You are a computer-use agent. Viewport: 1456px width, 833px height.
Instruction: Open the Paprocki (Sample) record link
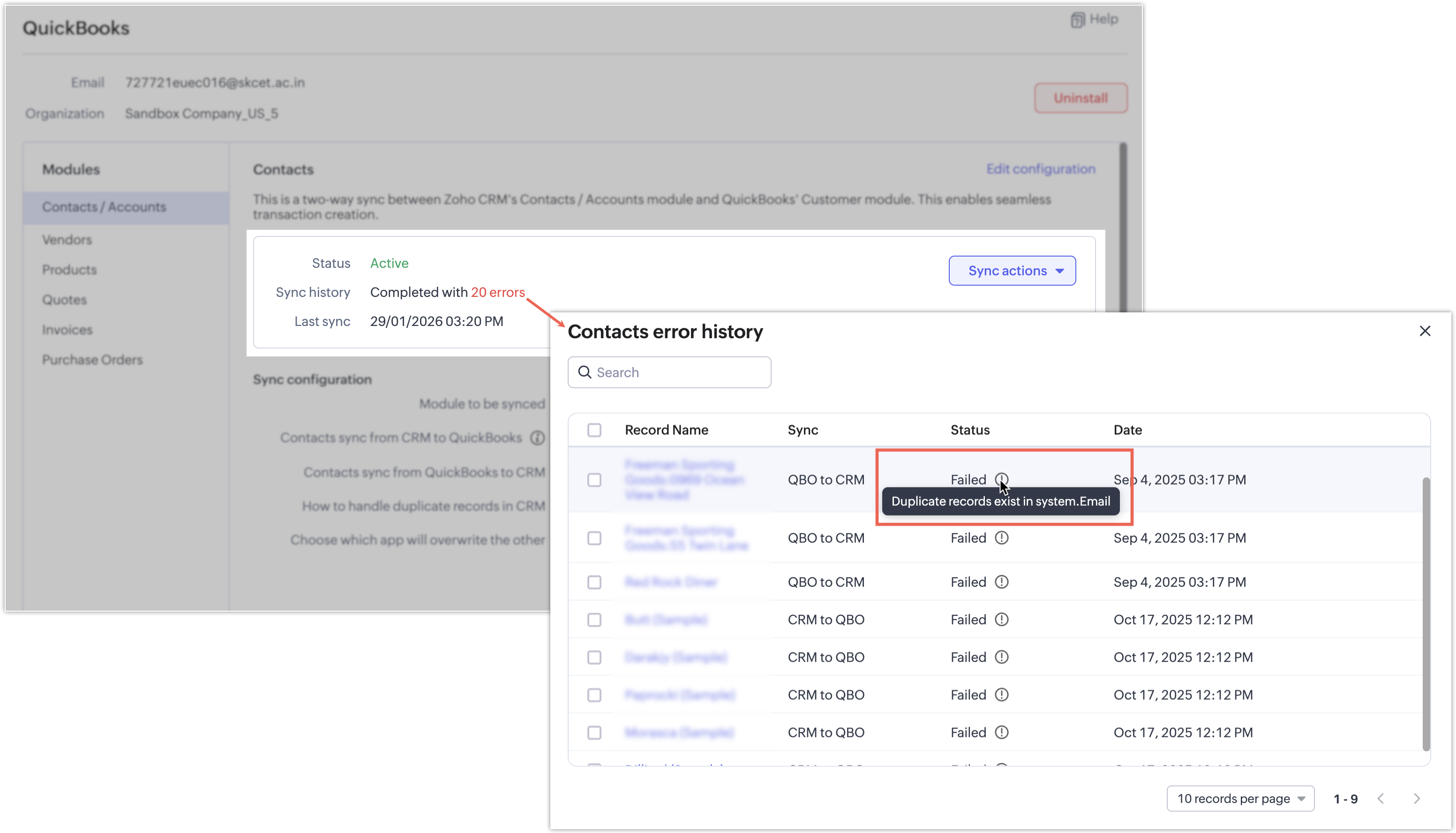(x=680, y=695)
